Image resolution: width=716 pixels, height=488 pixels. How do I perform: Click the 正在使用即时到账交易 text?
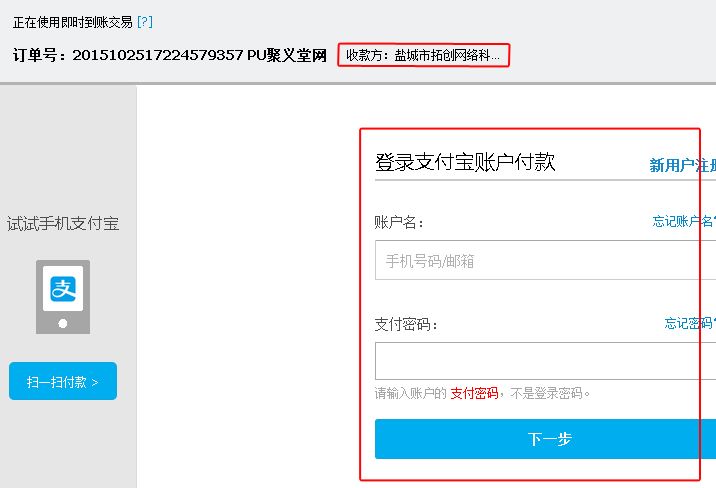click(x=73, y=22)
